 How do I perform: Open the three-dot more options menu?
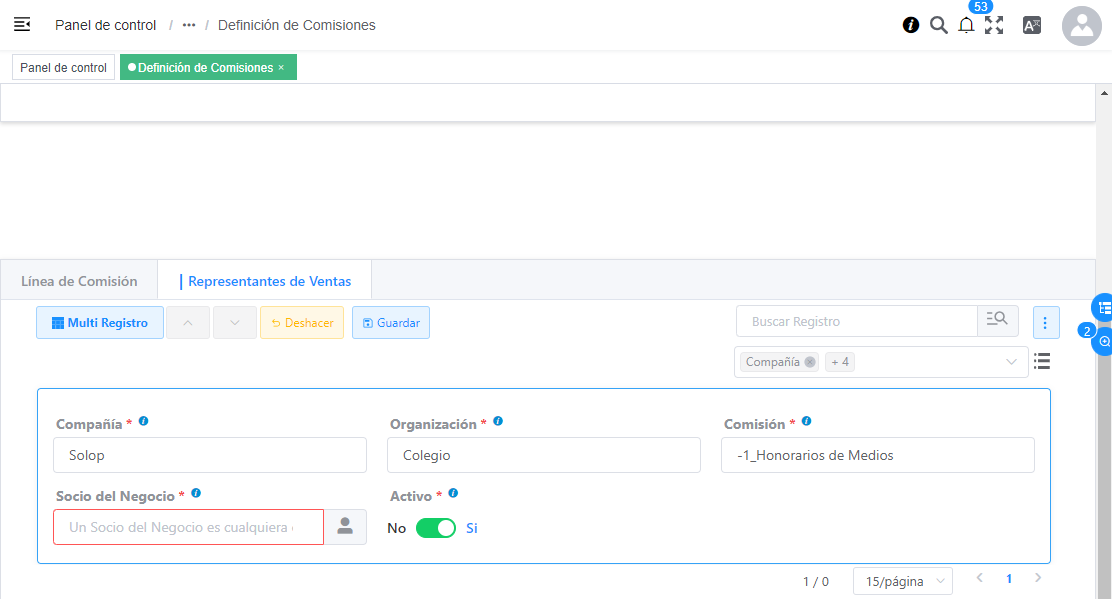pyautogui.click(x=1045, y=322)
